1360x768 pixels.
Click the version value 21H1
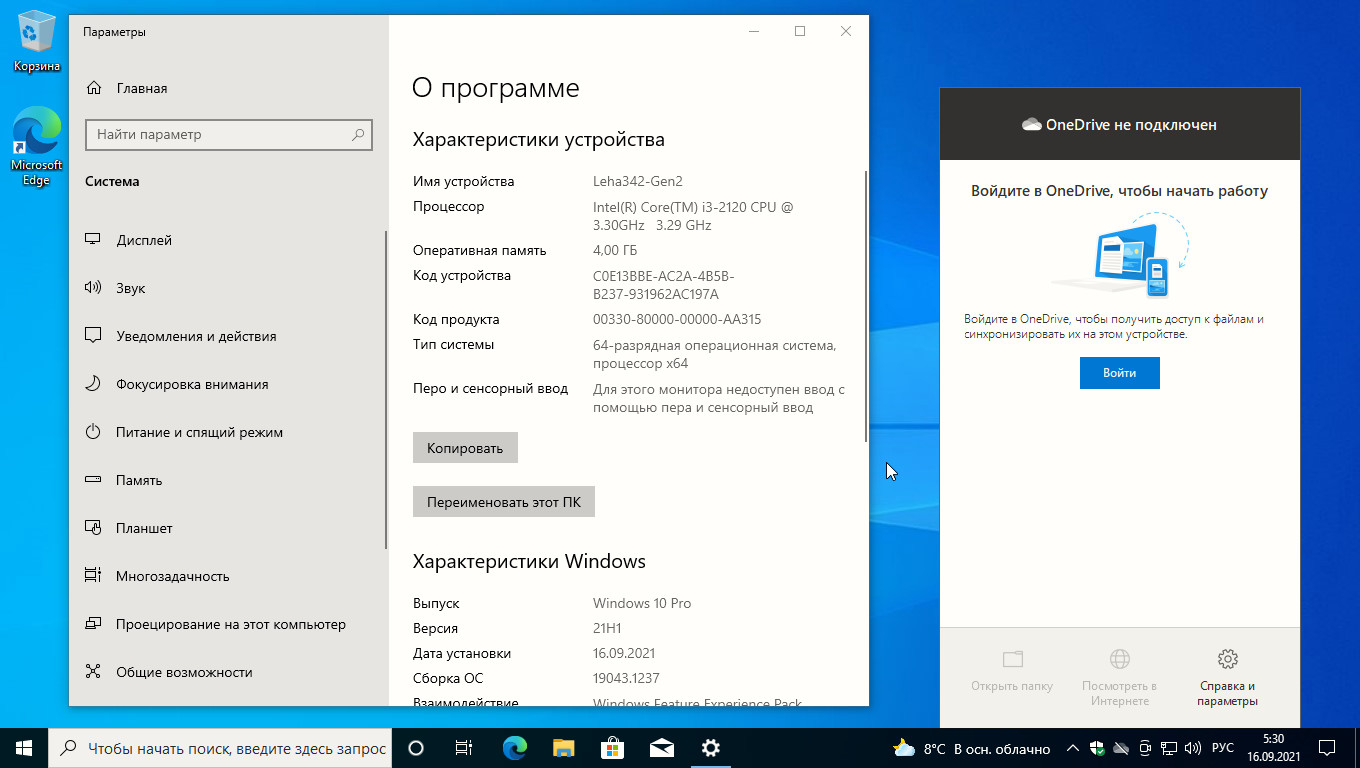click(607, 628)
